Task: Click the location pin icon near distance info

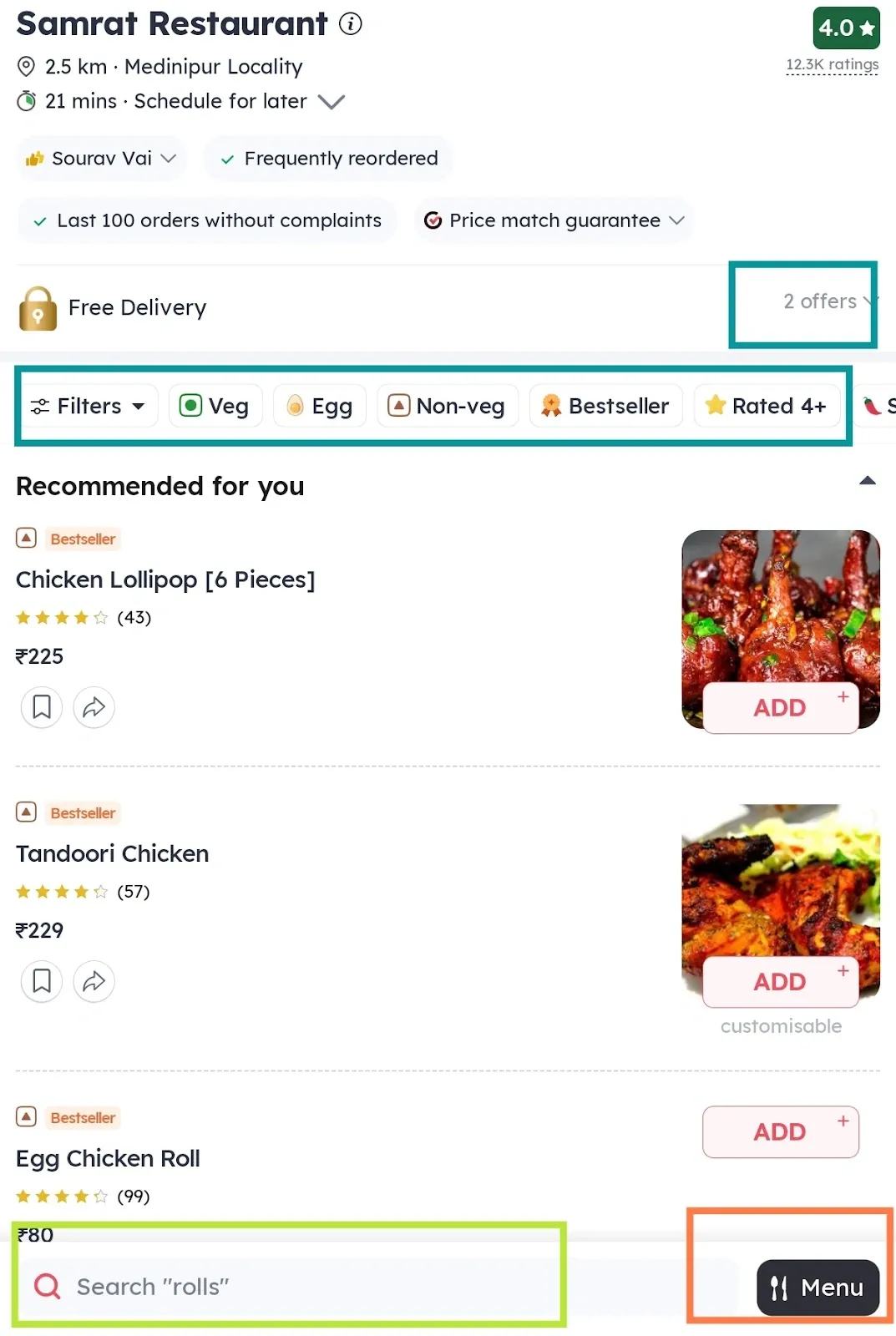Action: [26, 67]
